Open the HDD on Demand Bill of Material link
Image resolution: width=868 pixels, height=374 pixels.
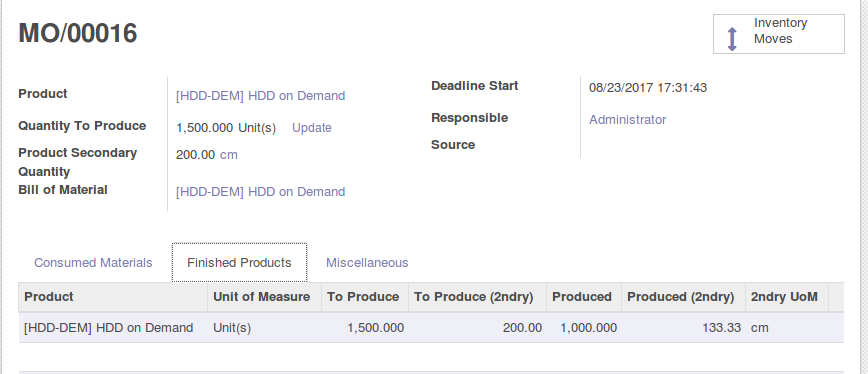(x=260, y=191)
